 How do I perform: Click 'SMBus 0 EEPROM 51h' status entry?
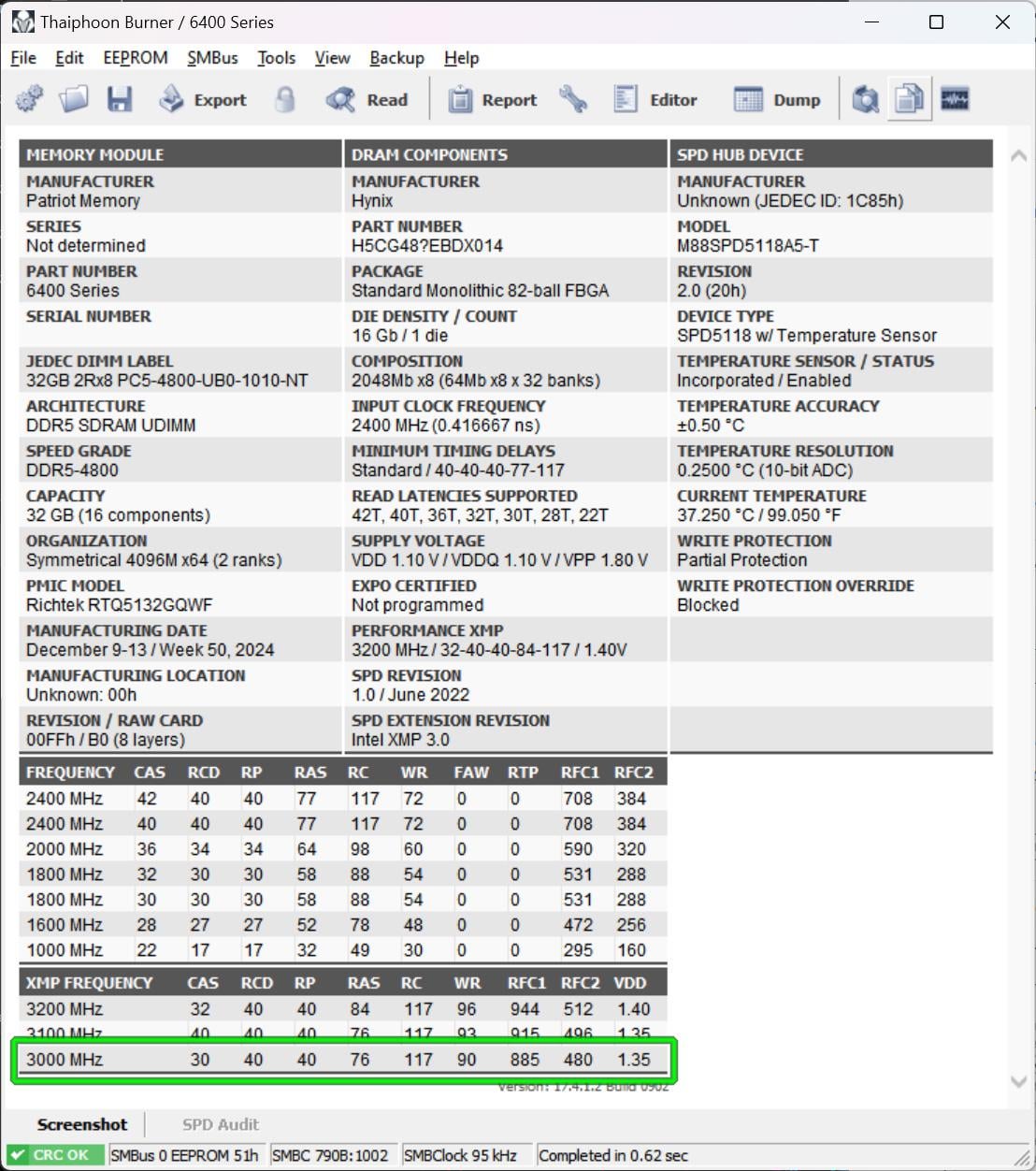(184, 1155)
